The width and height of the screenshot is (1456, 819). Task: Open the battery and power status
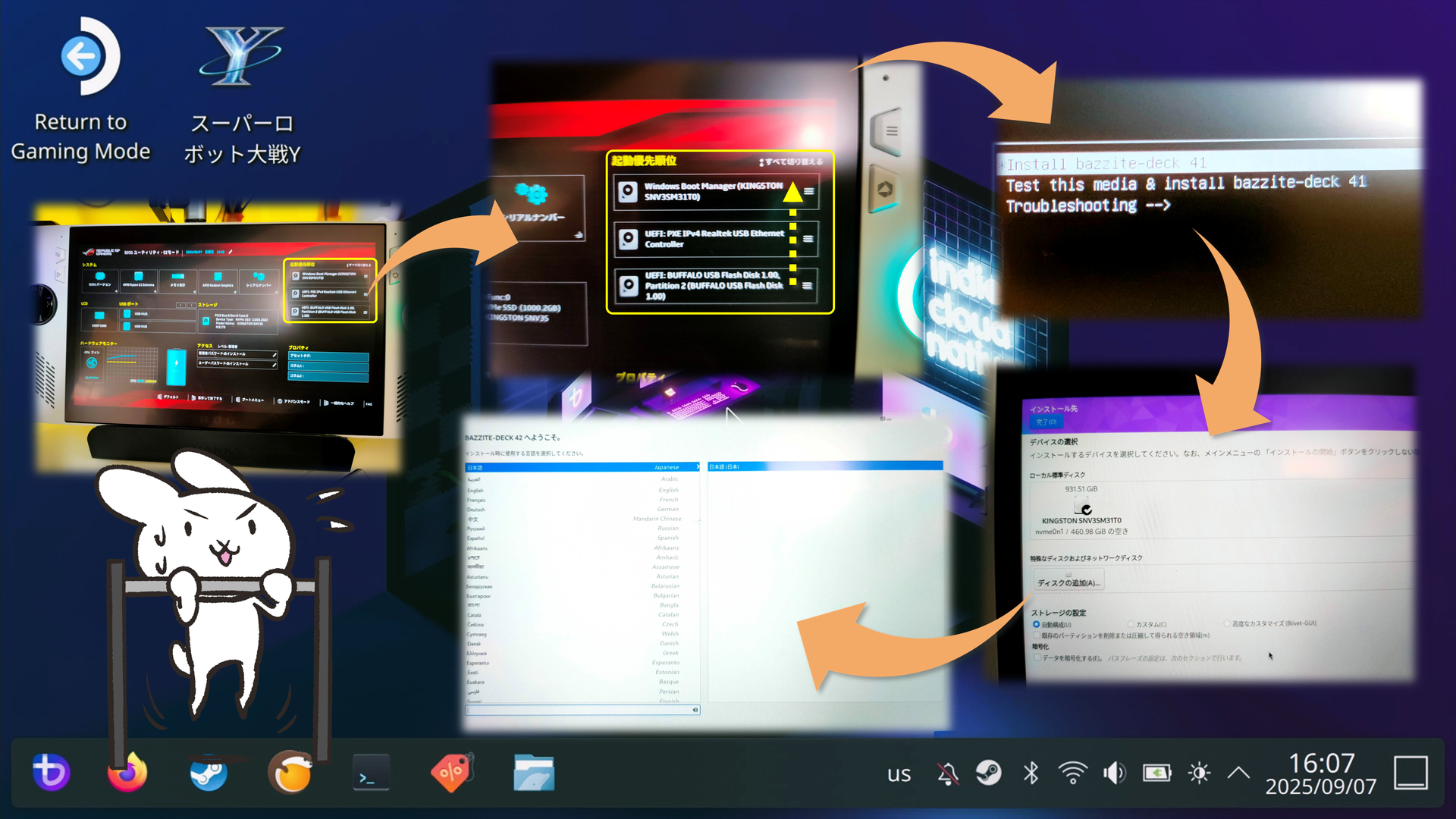[1157, 773]
